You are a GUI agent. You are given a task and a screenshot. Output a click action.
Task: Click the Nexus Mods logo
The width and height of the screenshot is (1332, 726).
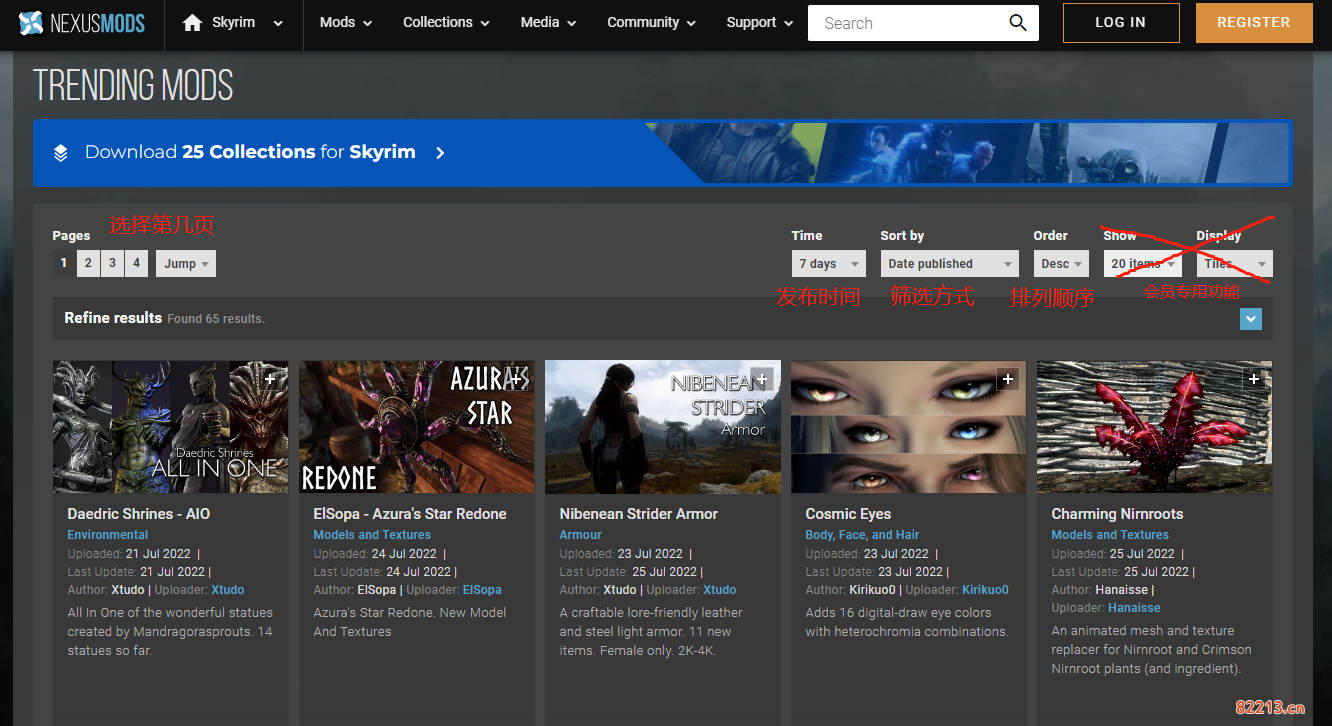point(82,23)
